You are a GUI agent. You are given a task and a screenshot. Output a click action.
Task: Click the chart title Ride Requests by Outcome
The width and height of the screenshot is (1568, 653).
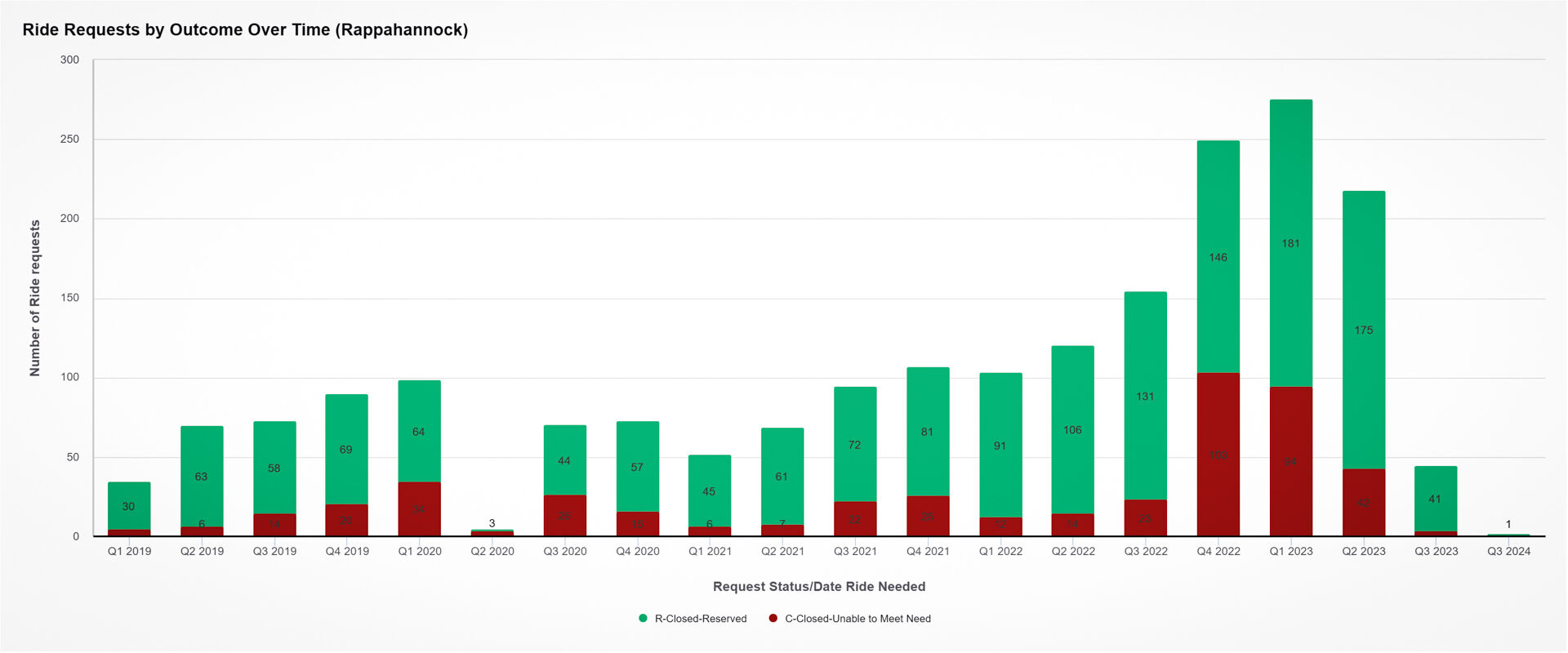point(245,30)
